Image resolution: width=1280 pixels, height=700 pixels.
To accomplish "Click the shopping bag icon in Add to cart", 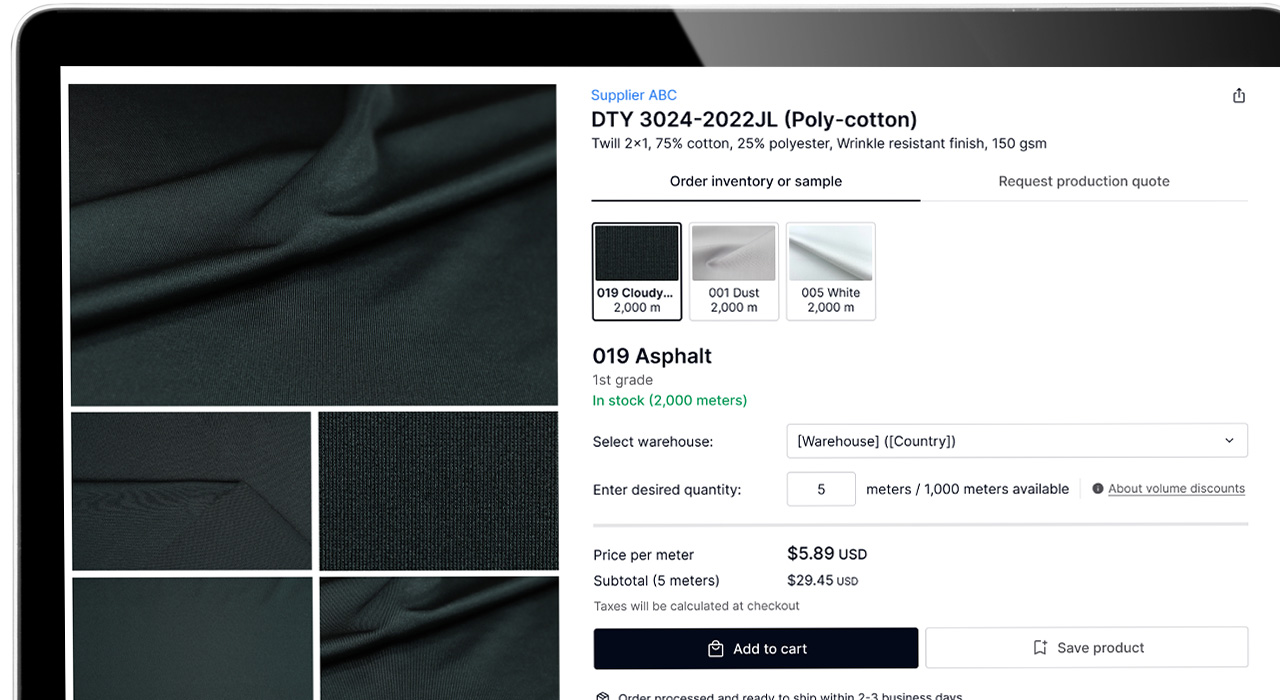I will pyautogui.click(x=715, y=649).
